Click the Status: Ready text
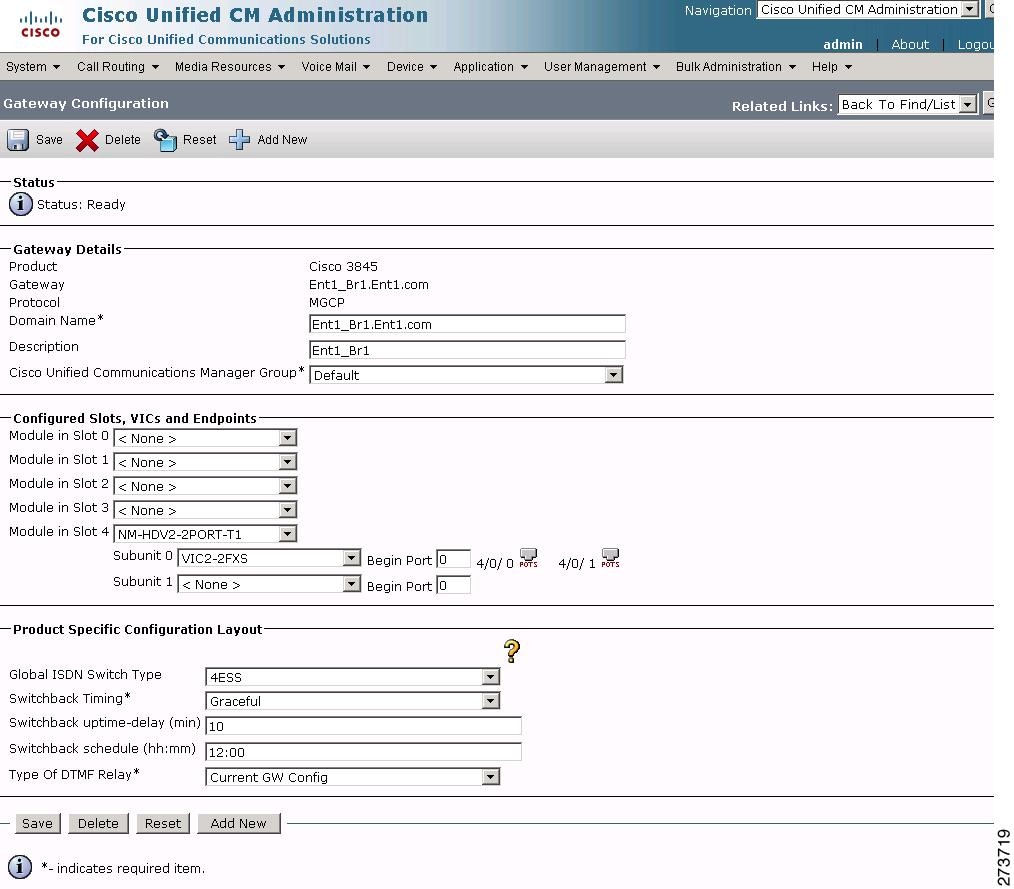Image resolution: width=1014 pixels, height=889 pixels. [x=81, y=204]
